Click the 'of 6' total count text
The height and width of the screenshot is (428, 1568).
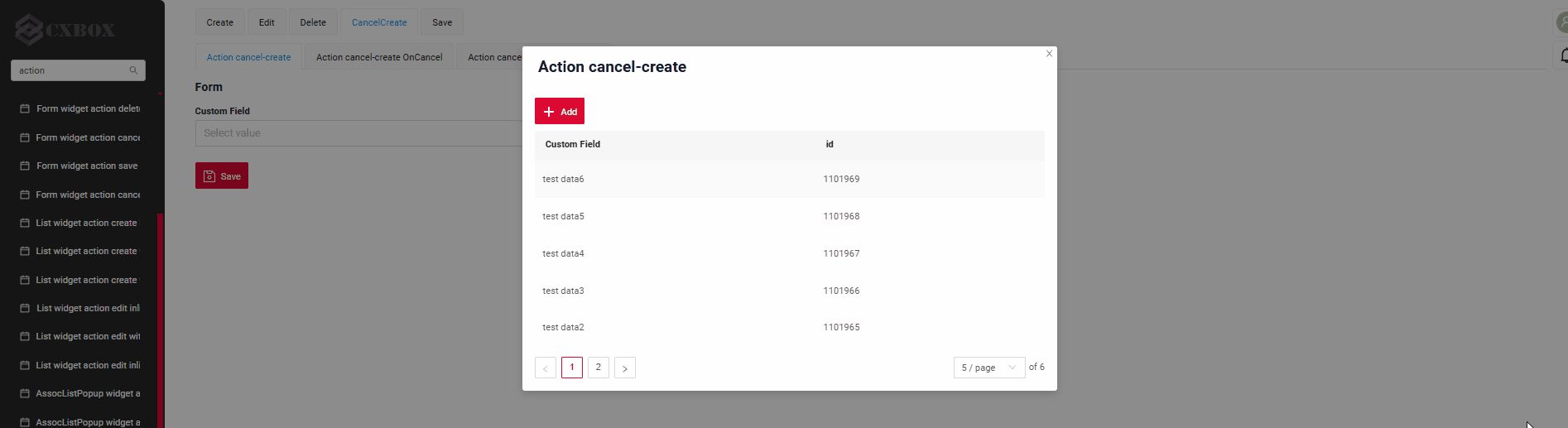(1037, 367)
